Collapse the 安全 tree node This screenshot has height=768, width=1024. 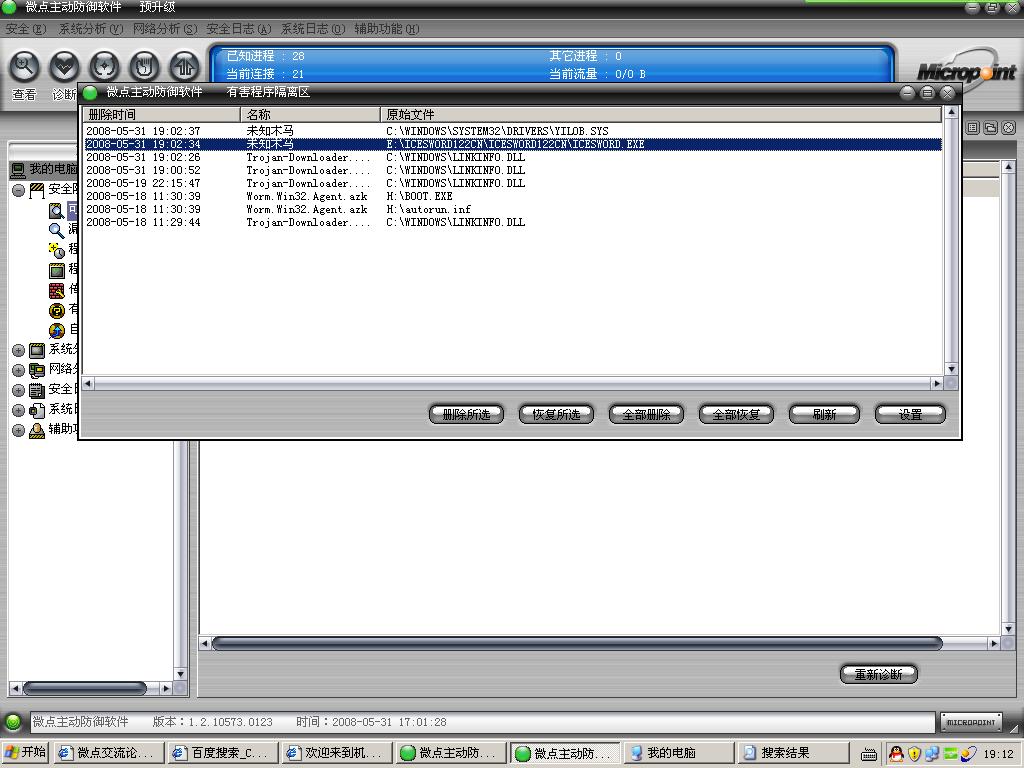click(18, 191)
